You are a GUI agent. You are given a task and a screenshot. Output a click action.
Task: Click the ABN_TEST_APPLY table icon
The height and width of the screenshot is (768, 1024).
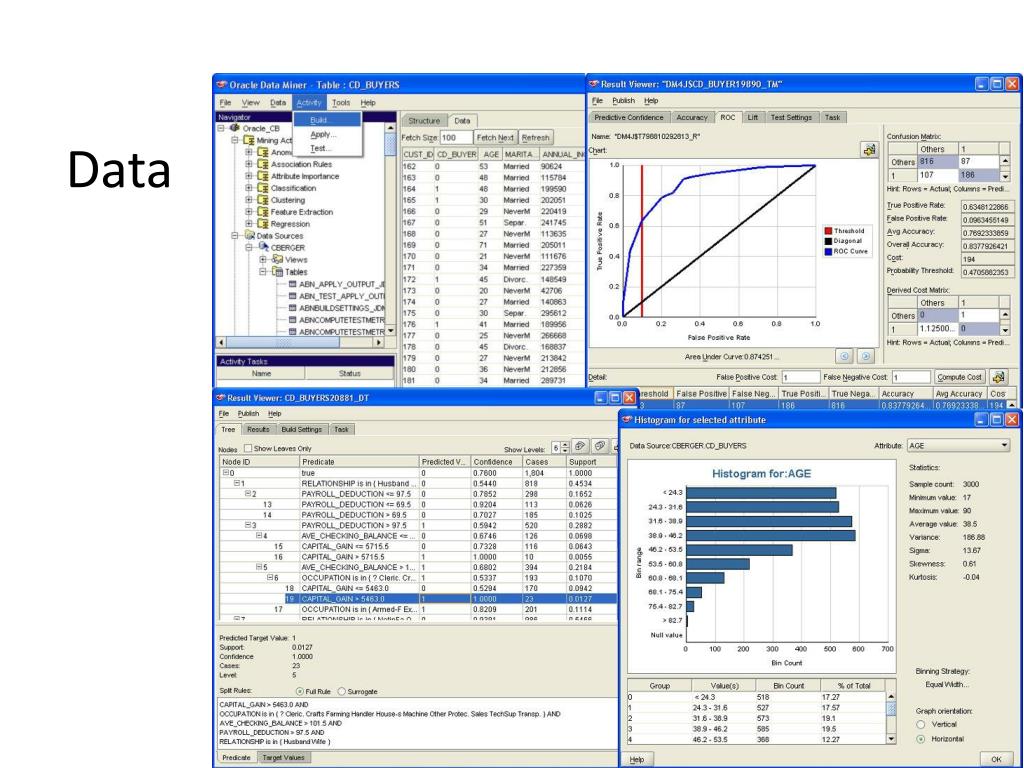tap(293, 296)
